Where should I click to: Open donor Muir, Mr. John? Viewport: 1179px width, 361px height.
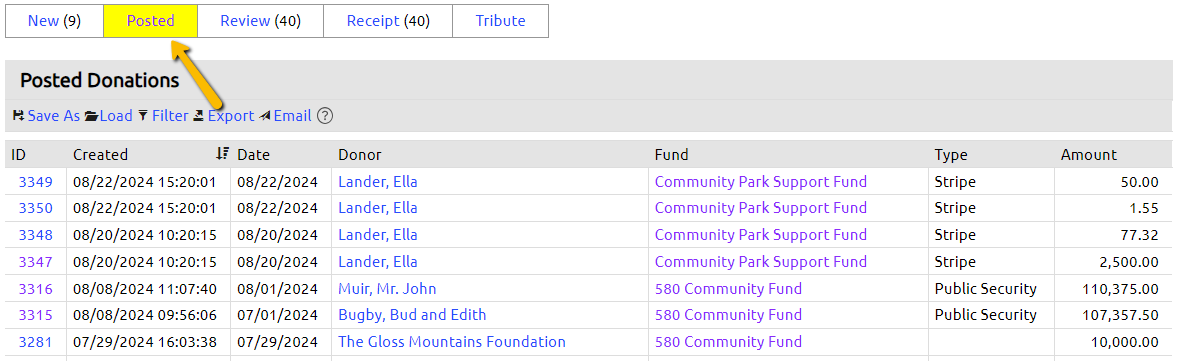(x=387, y=289)
